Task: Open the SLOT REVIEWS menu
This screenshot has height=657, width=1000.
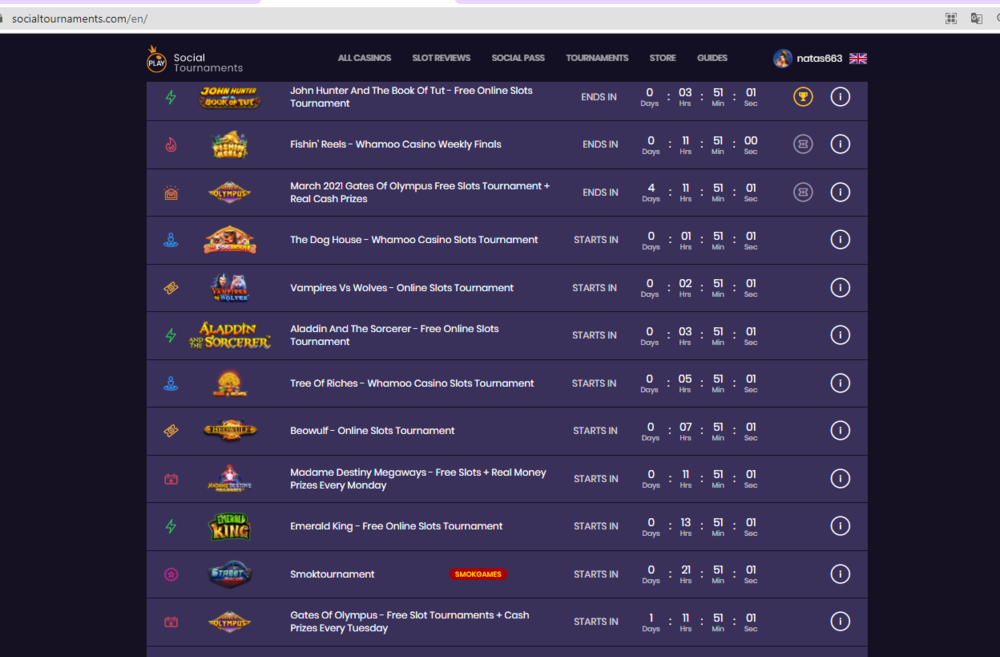Action: coord(441,58)
